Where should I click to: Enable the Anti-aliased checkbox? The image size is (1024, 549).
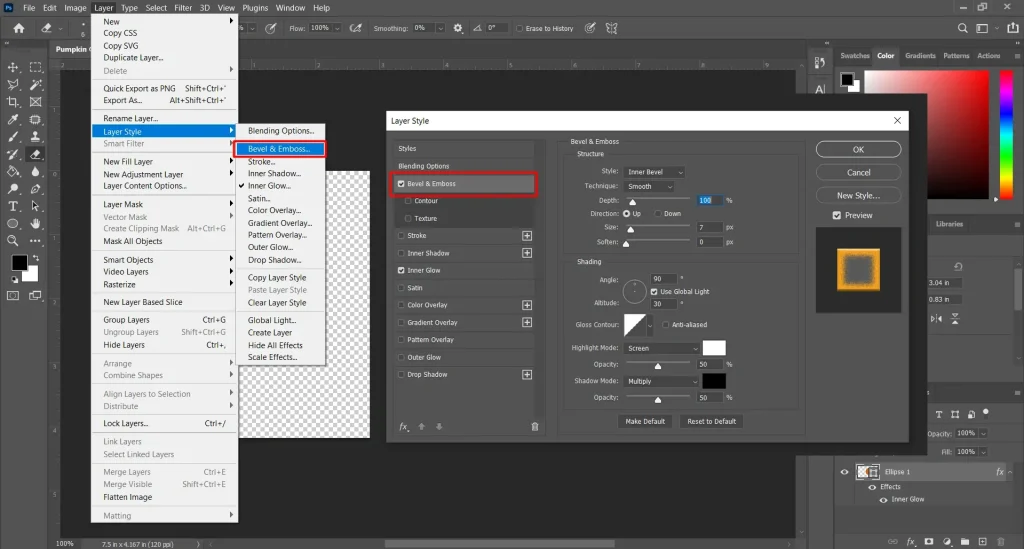665,324
